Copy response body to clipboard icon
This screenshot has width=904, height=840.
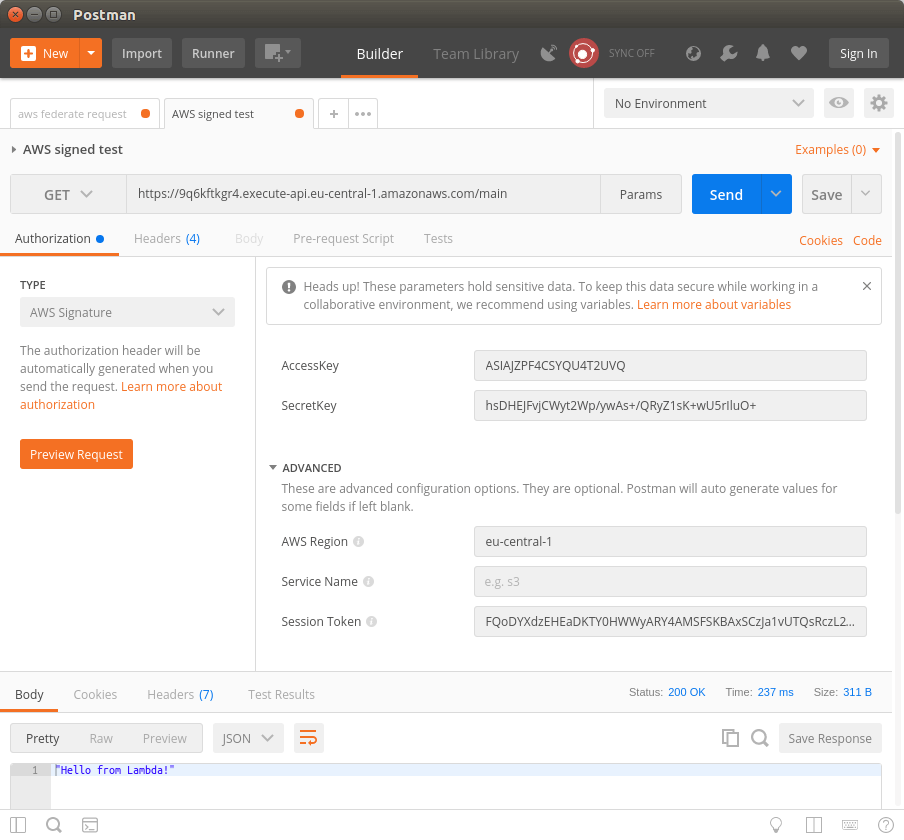coord(730,738)
